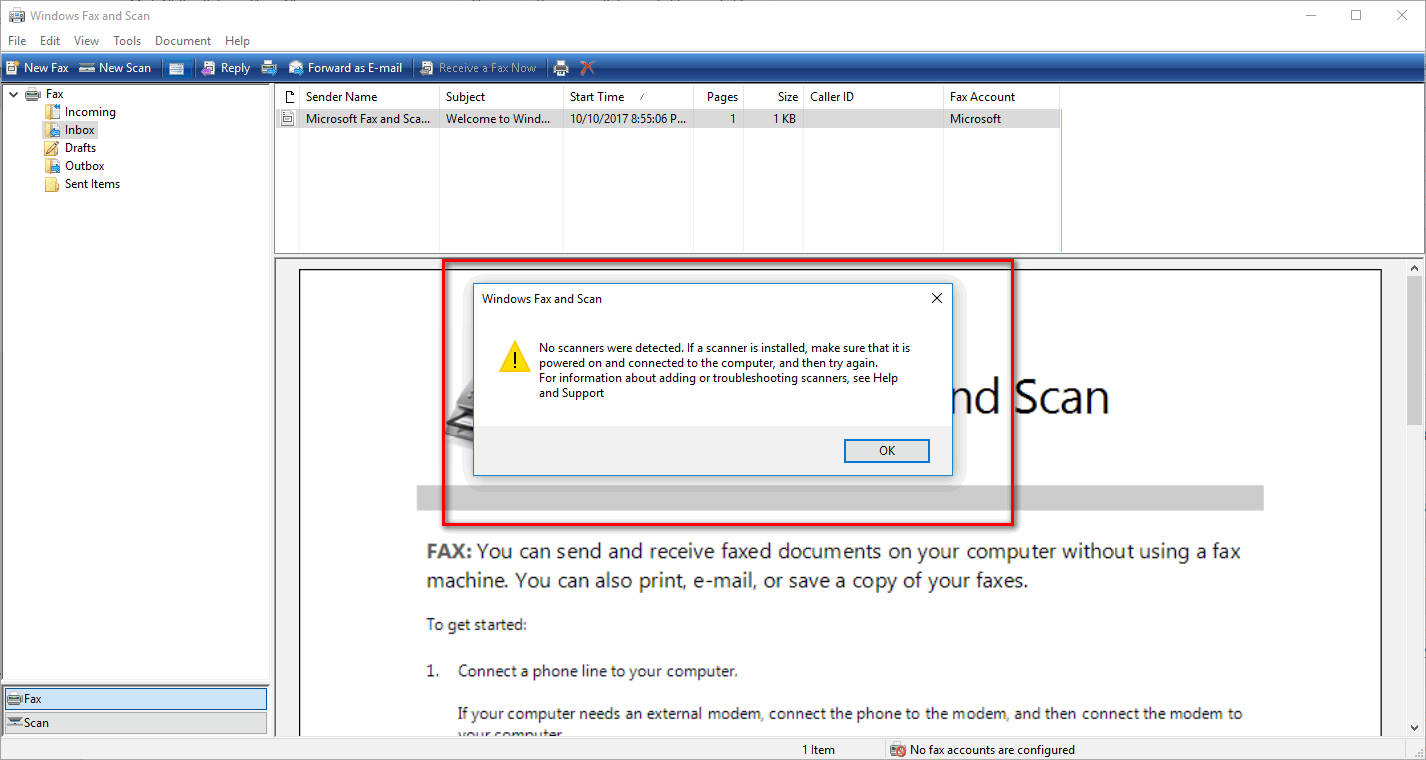Sort by the Sender Name column
Screen dimensions: 1426x760
[369, 97]
